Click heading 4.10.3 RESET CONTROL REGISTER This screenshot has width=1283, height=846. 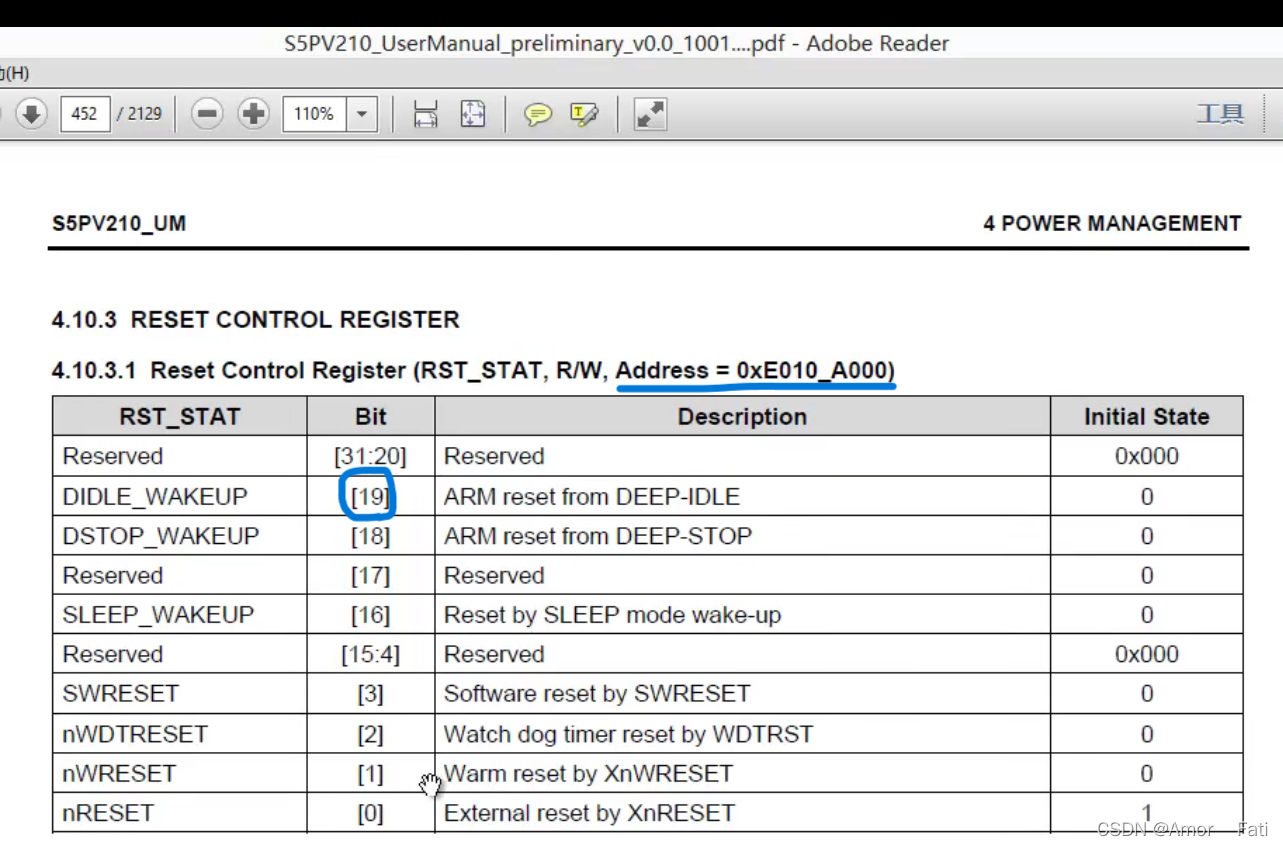click(255, 320)
